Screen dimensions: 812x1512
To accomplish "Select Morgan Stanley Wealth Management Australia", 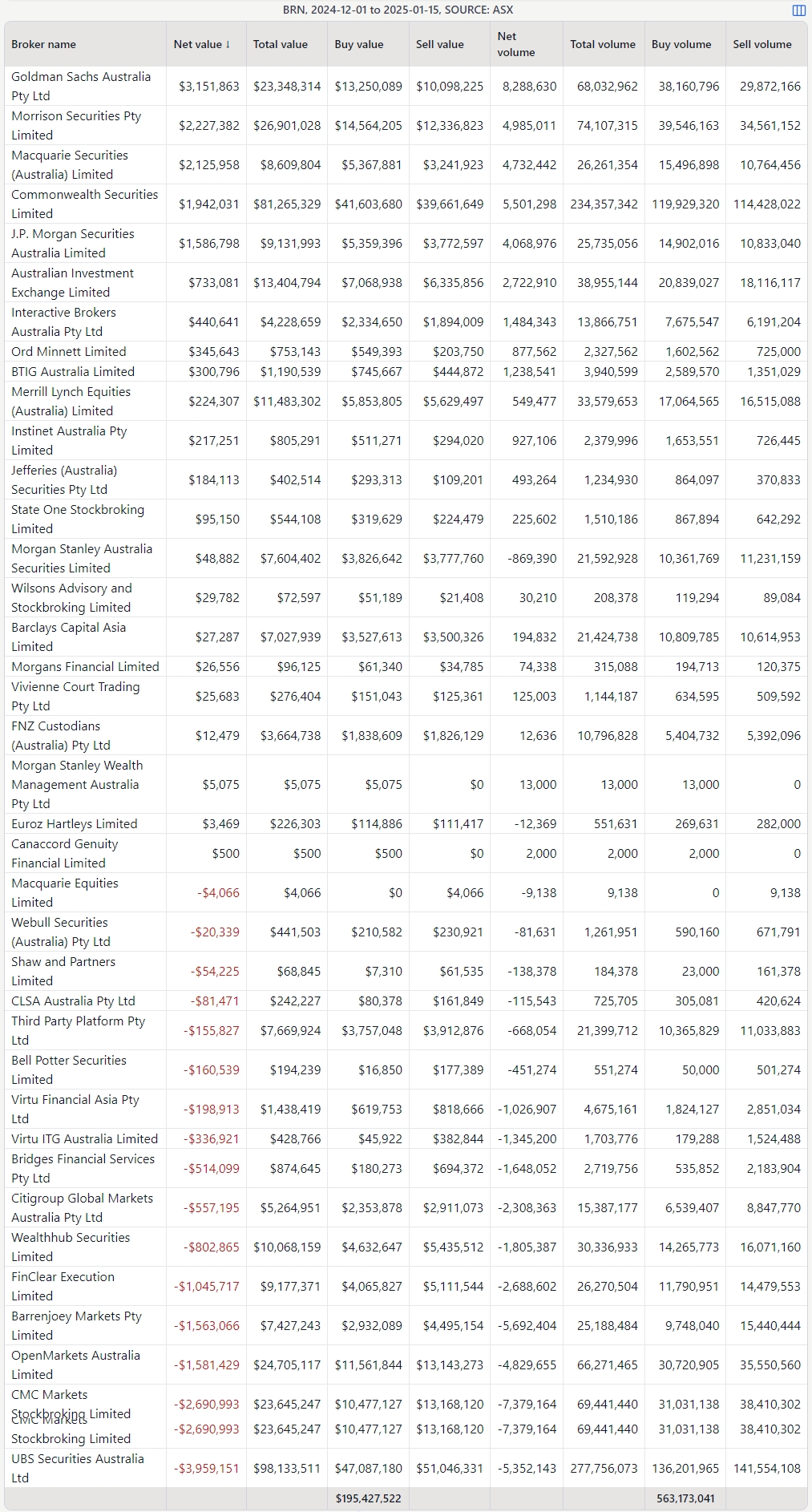I will pos(77,784).
